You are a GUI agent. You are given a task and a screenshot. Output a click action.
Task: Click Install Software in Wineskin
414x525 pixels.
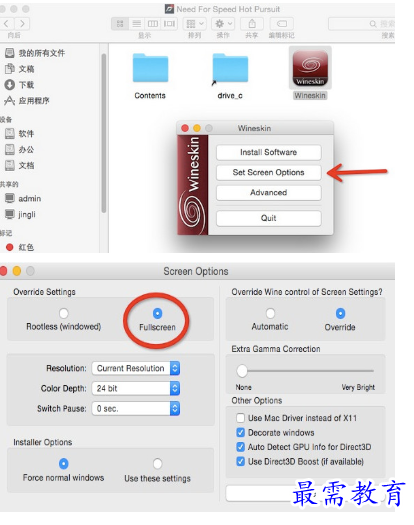(269, 152)
